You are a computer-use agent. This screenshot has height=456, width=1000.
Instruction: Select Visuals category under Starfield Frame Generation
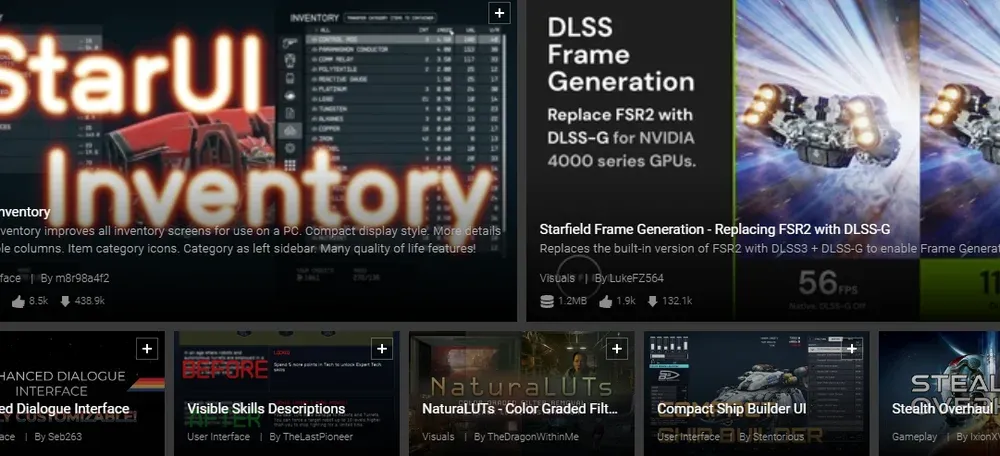(x=557, y=278)
